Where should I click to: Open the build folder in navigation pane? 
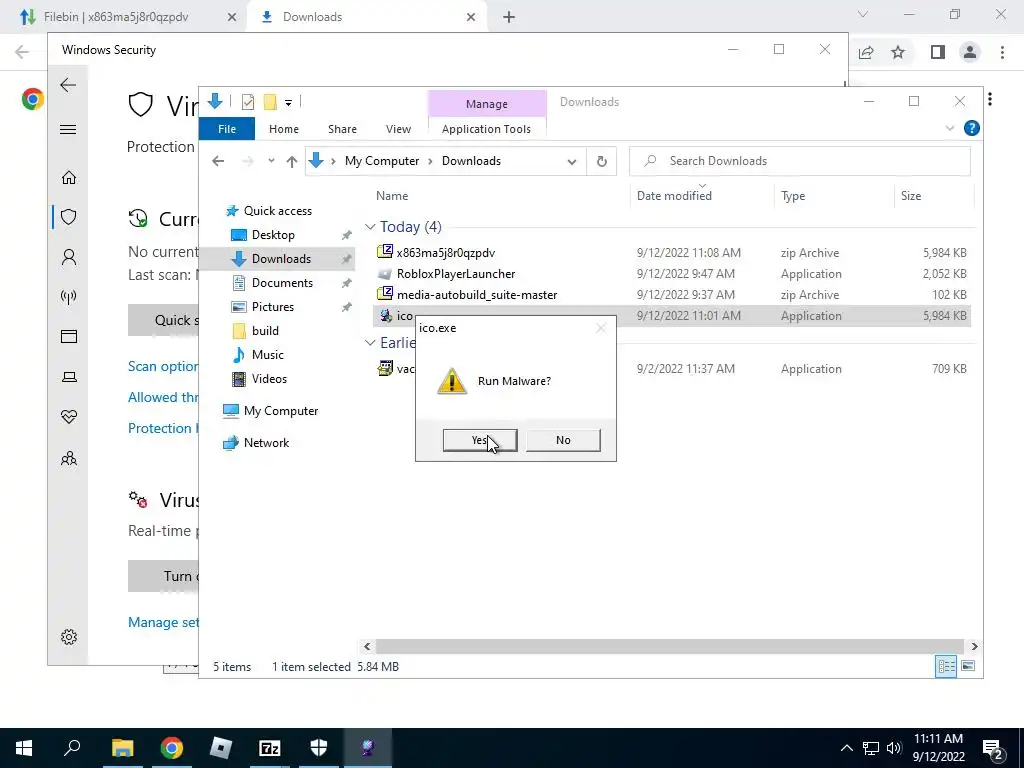(x=265, y=330)
